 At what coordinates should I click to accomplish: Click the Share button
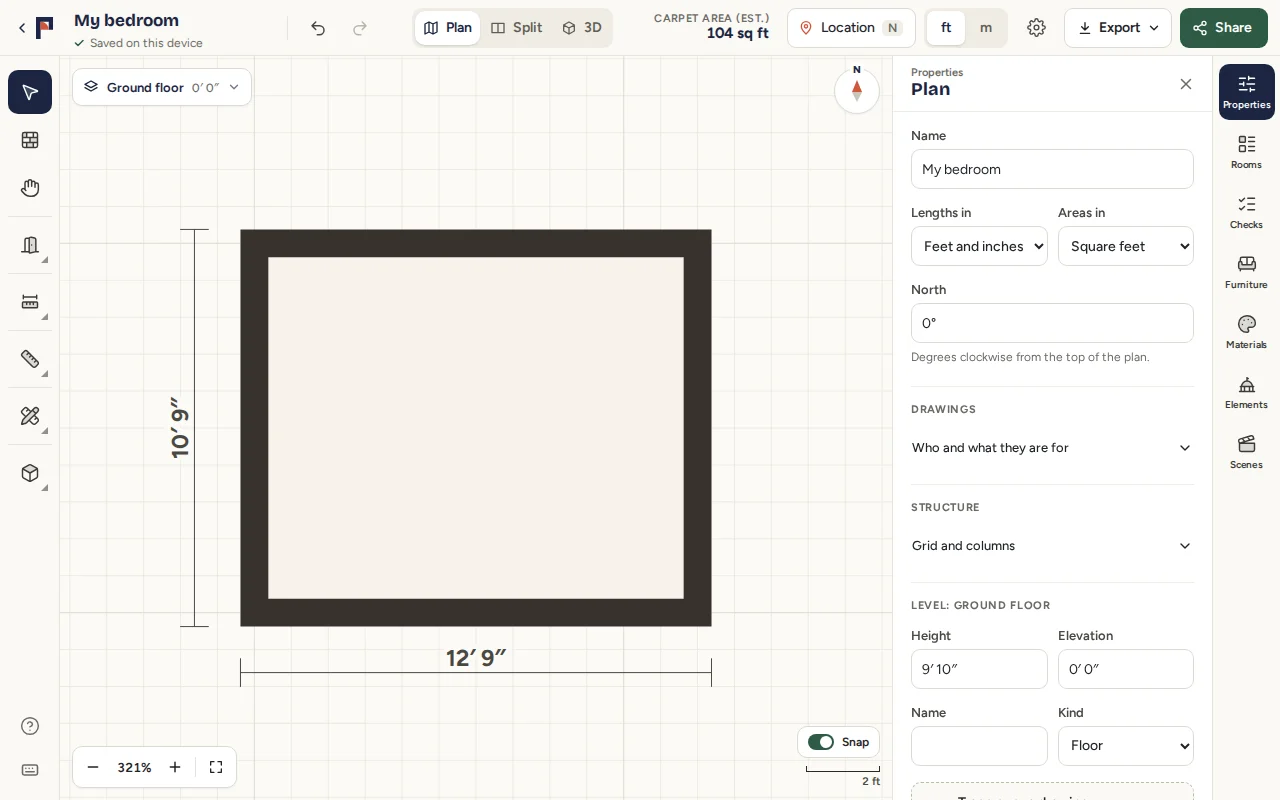click(x=1224, y=28)
